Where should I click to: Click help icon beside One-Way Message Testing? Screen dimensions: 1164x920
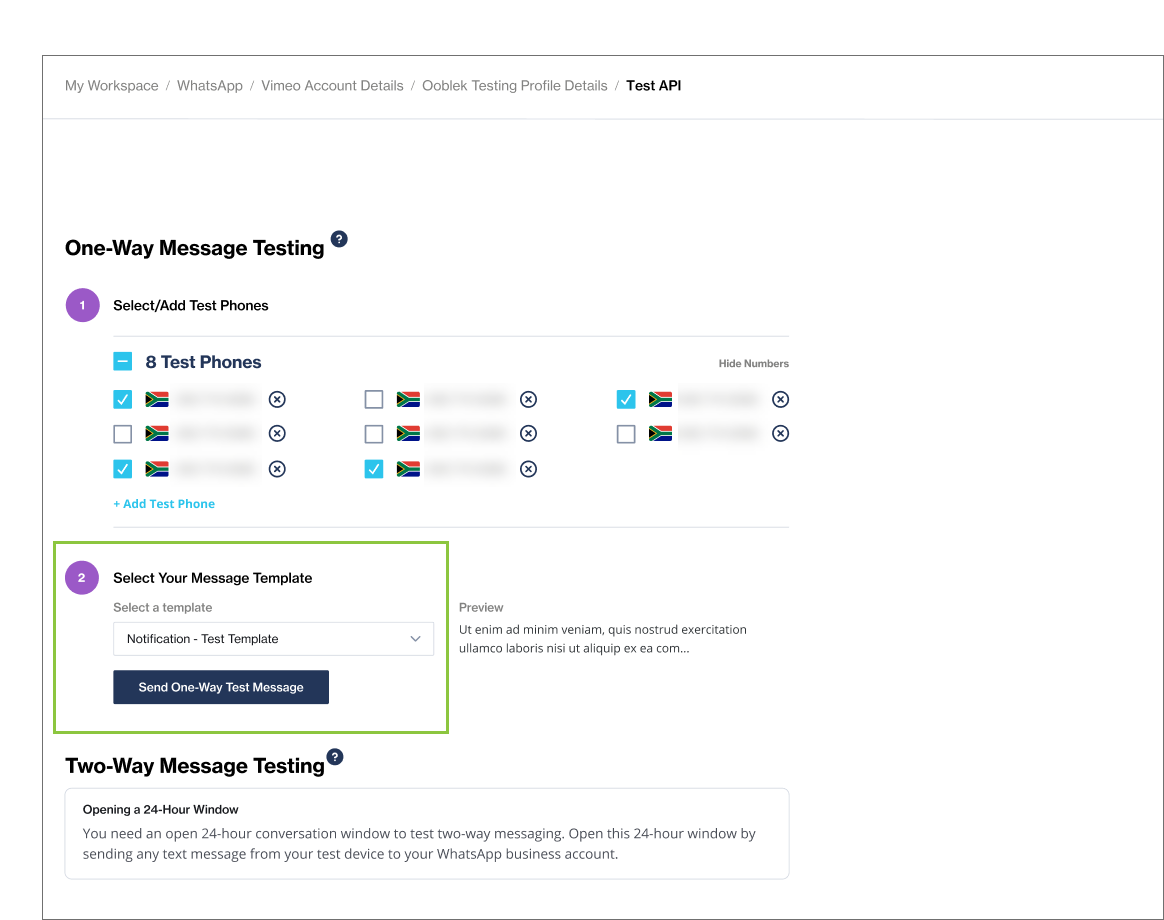click(339, 239)
